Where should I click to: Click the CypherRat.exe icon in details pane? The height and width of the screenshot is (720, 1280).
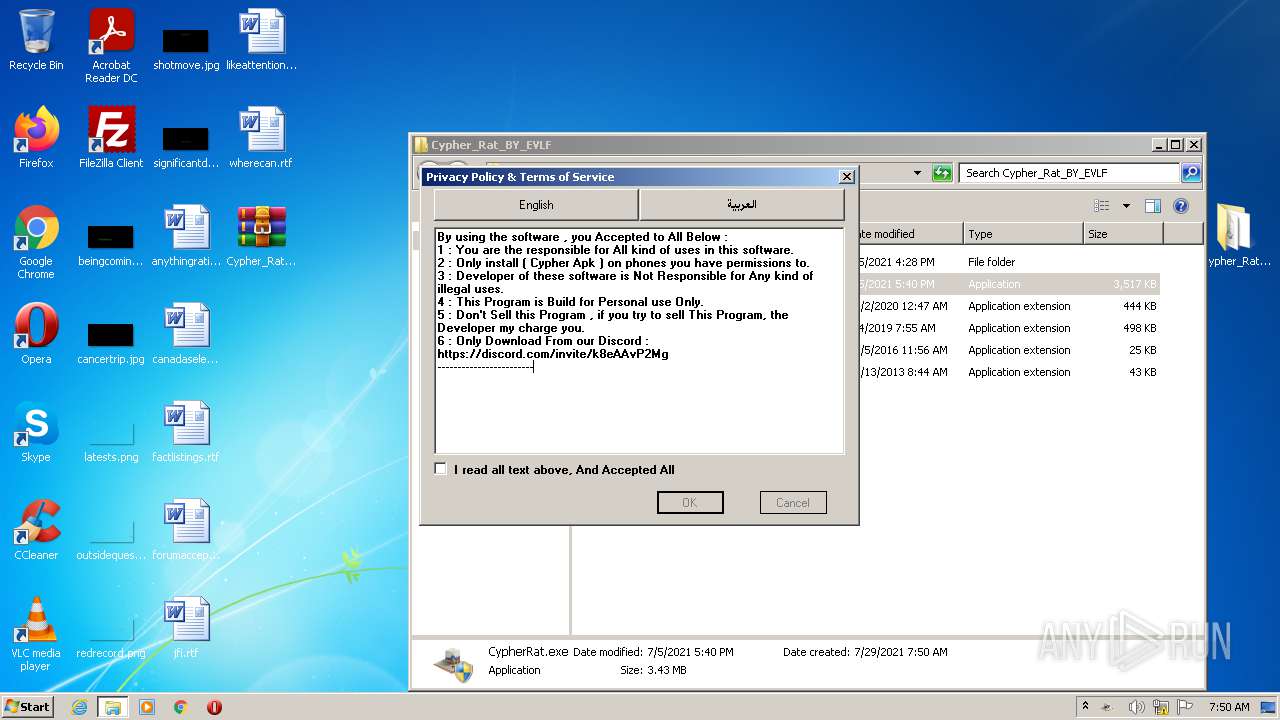[455, 662]
